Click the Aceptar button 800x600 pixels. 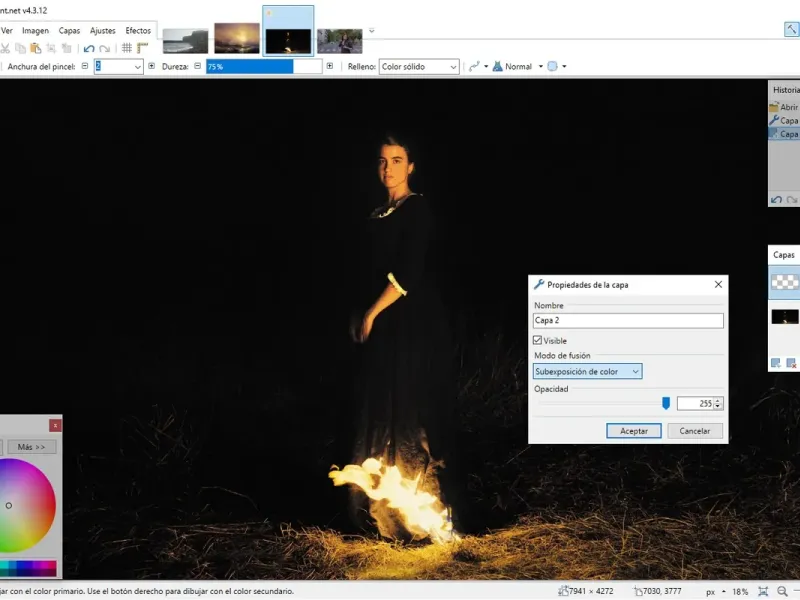pyautogui.click(x=634, y=431)
